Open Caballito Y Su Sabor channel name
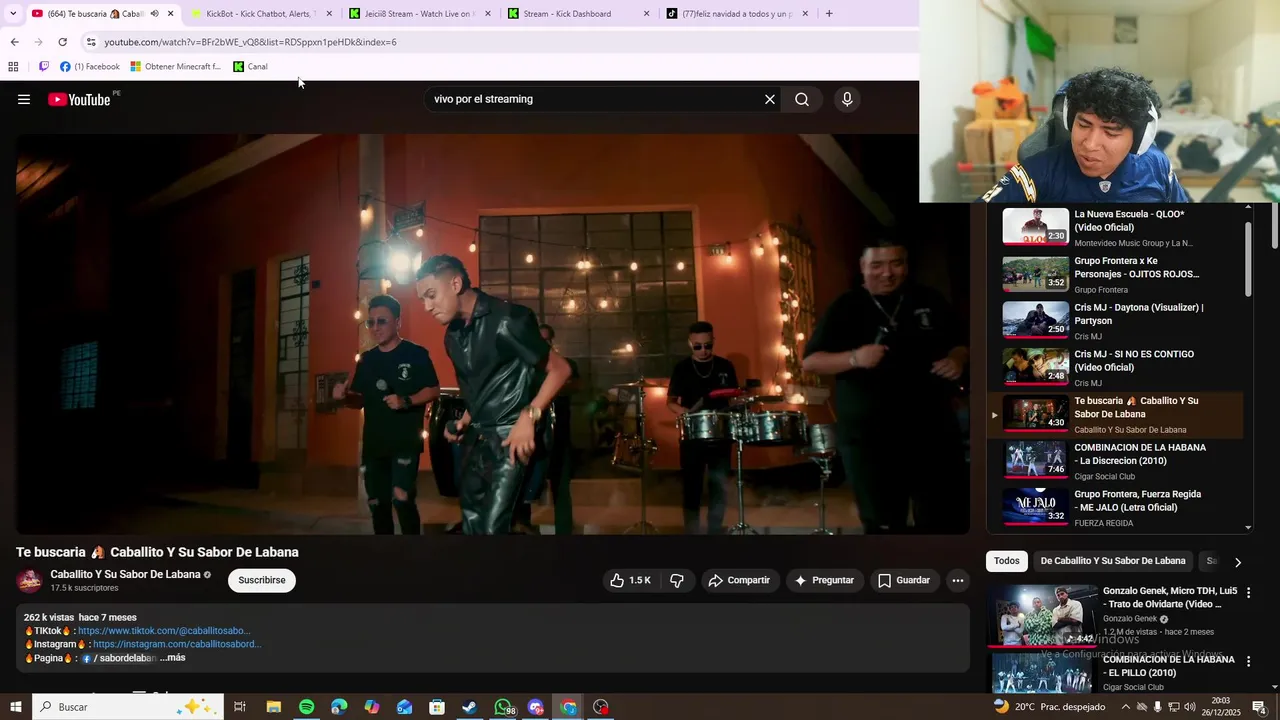Screen dimensions: 1280x720 coord(125,574)
